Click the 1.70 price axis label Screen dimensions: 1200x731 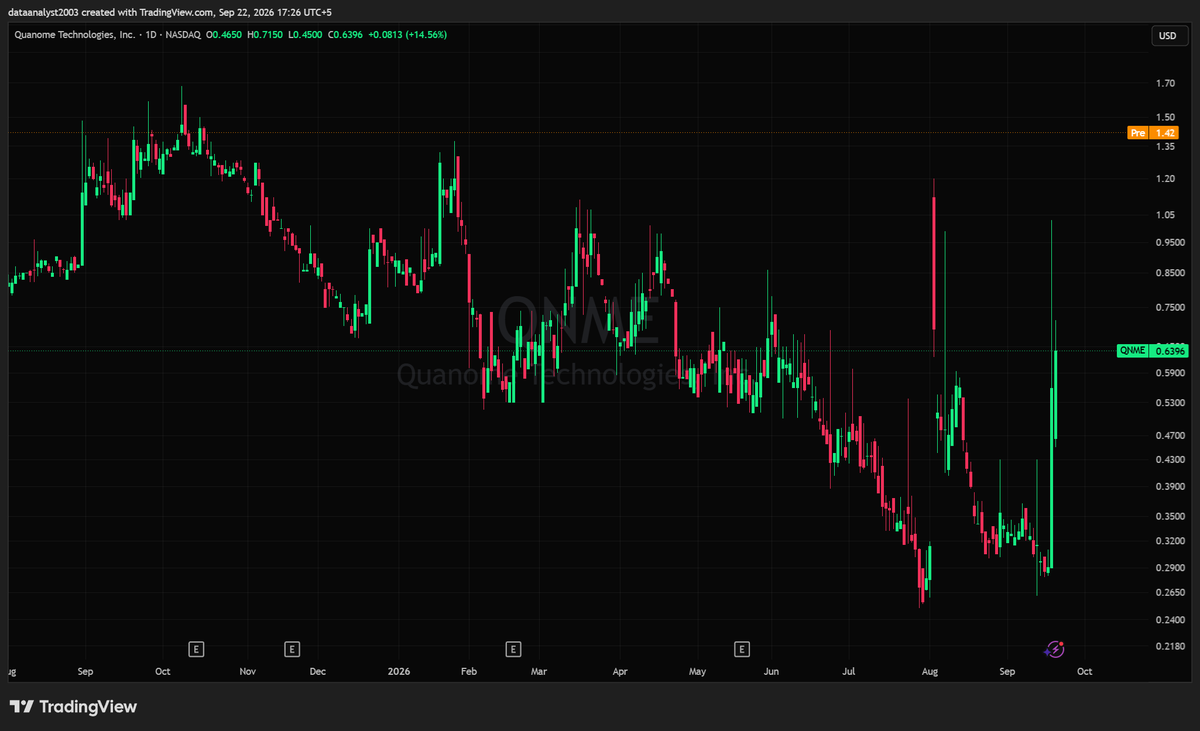coord(1165,84)
